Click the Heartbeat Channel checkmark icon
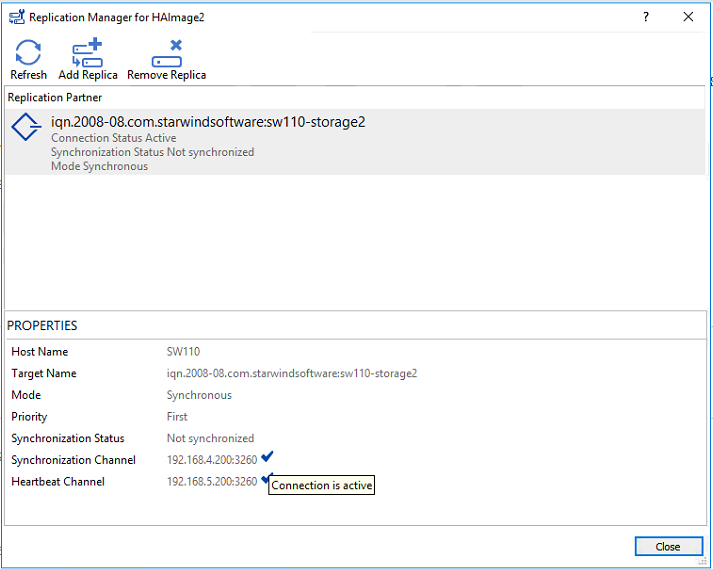713x569 pixels. click(265, 478)
